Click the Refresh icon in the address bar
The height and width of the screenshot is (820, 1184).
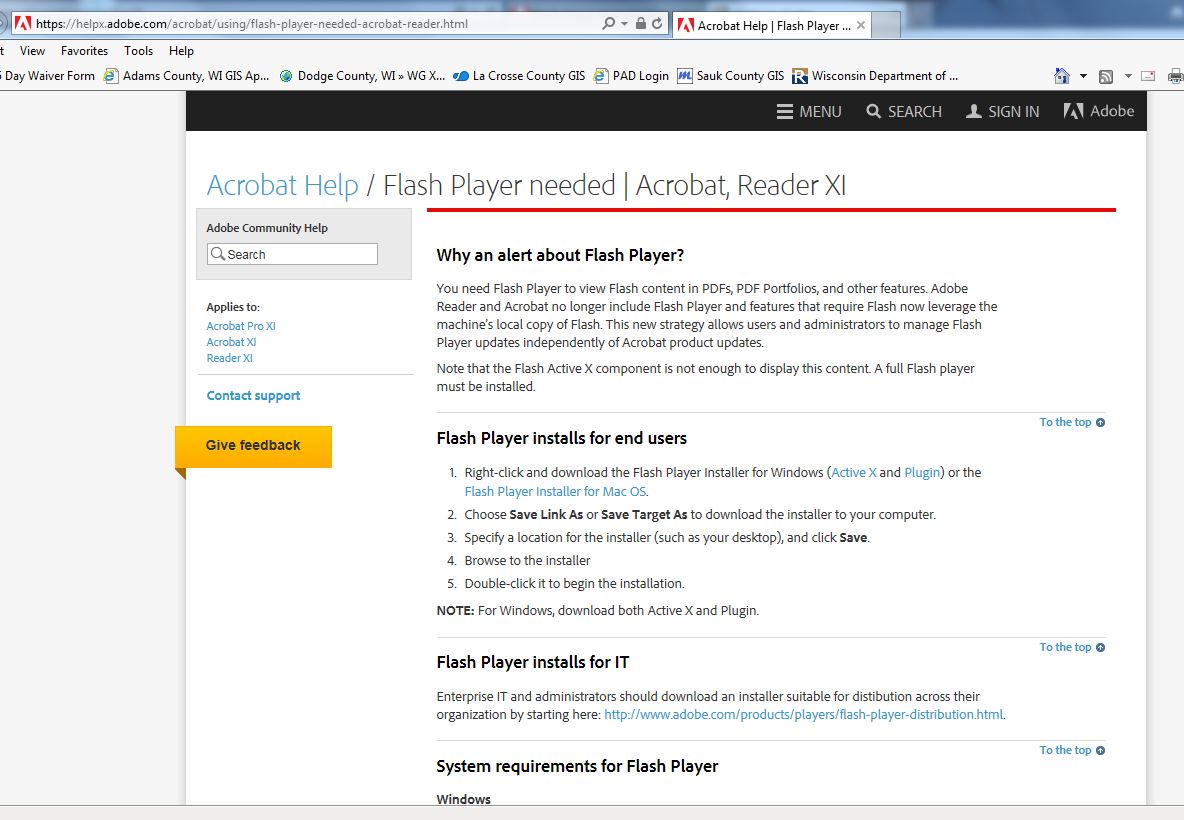[x=658, y=21]
